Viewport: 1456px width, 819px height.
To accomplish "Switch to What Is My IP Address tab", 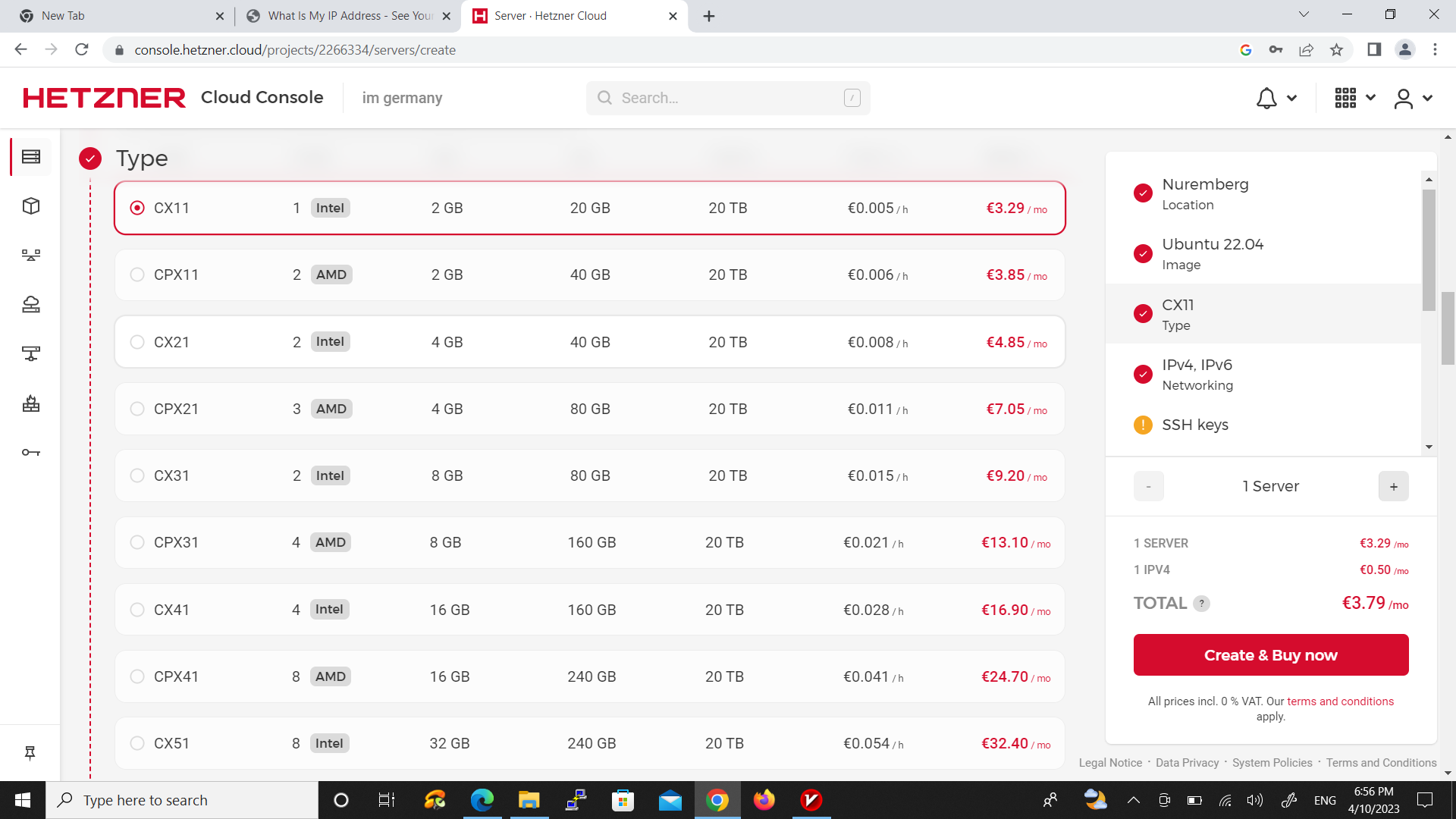I will pos(348,16).
